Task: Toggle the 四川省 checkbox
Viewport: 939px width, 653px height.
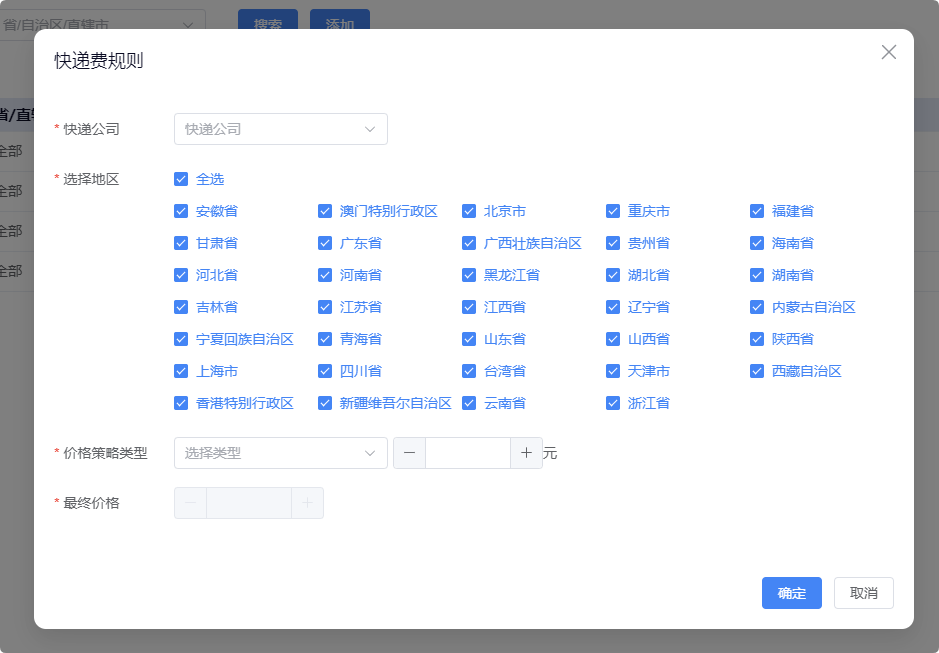Action: coord(325,371)
